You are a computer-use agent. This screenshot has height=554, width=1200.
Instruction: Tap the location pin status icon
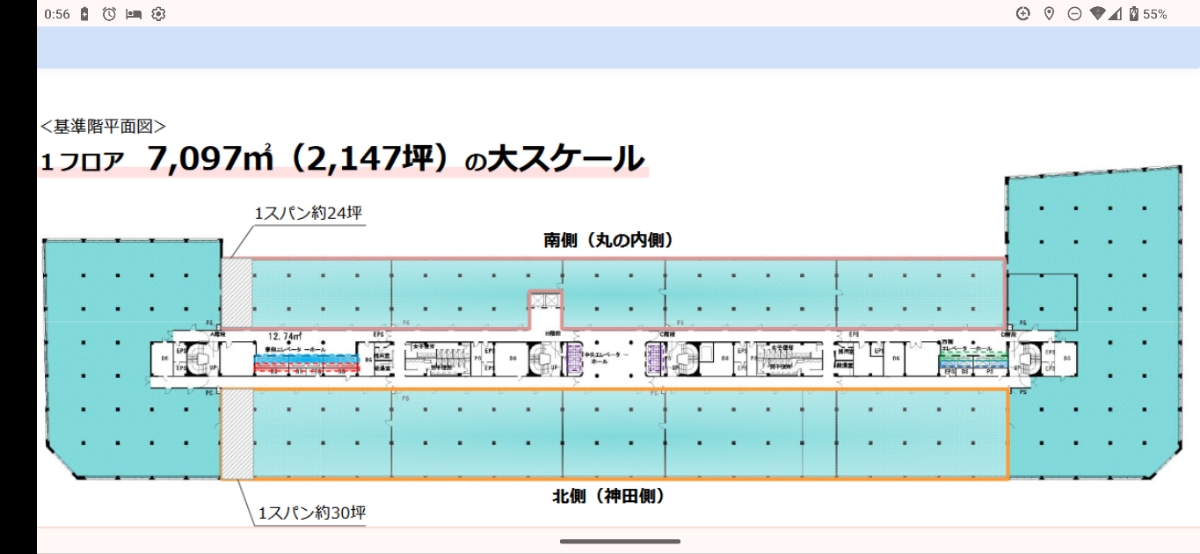pyautogui.click(x=1048, y=14)
